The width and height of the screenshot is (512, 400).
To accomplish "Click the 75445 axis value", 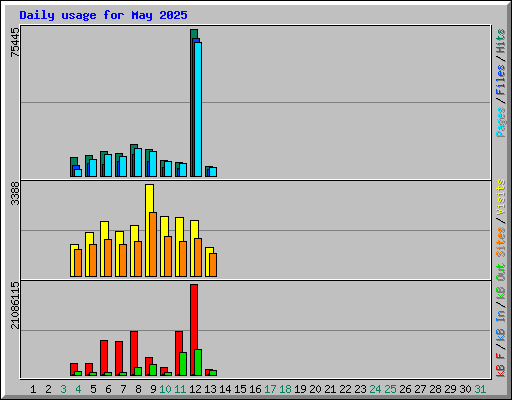I will pos(15,43).
